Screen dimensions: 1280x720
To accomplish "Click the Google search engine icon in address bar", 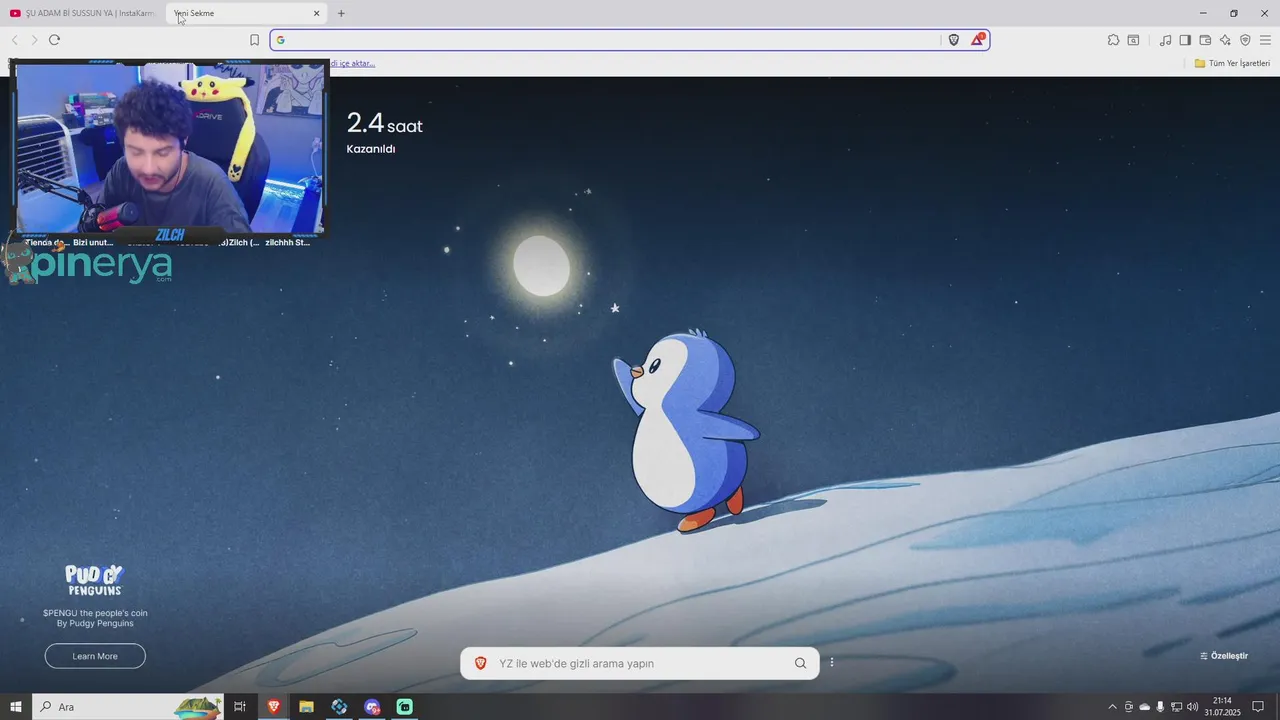I will coord(281,40).
